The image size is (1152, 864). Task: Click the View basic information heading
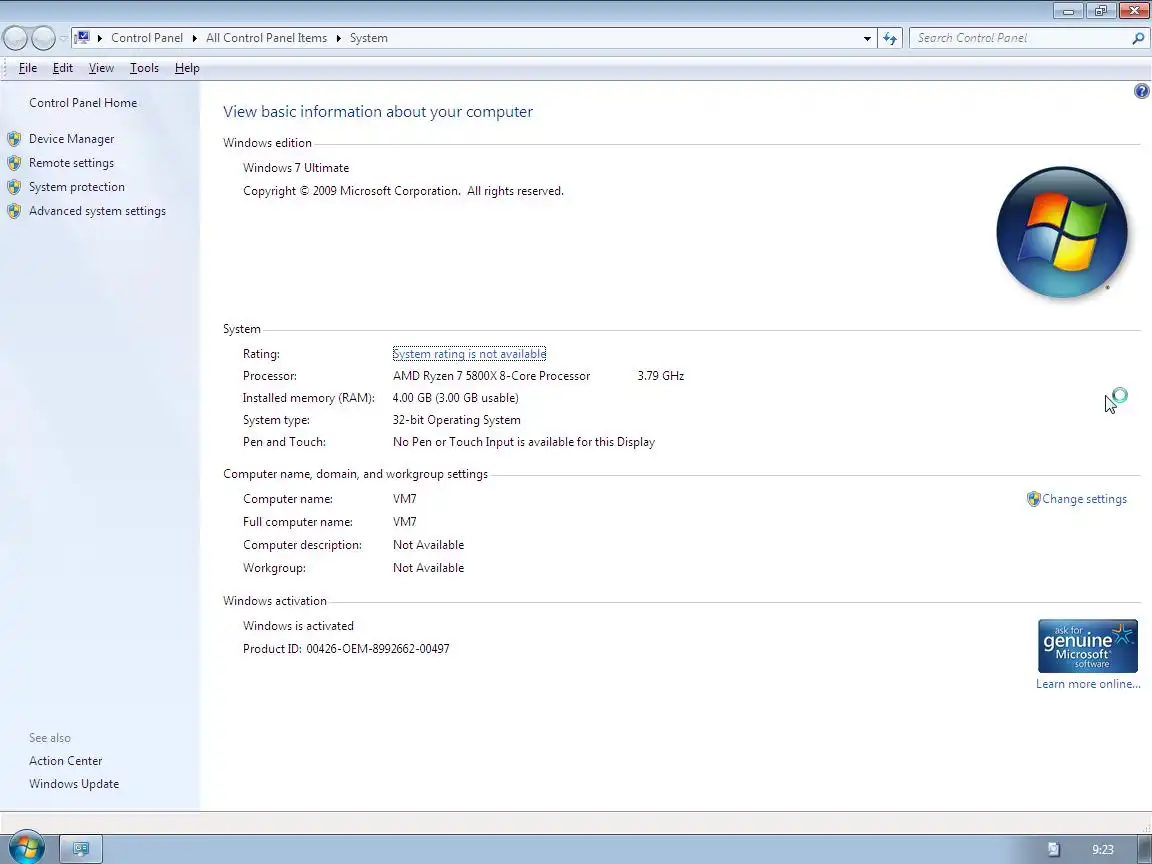pos(378,112)
